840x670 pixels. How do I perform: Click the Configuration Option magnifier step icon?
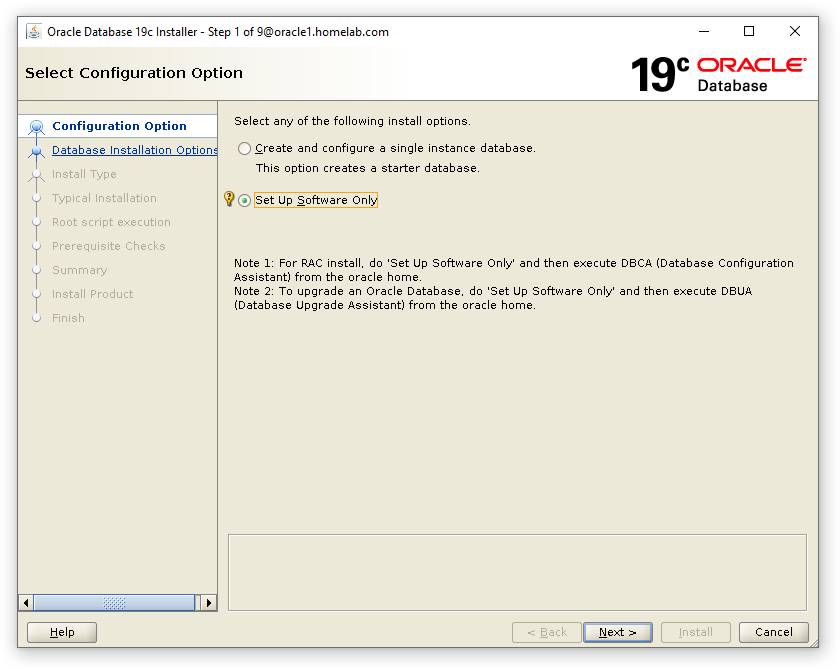(36, 126)
